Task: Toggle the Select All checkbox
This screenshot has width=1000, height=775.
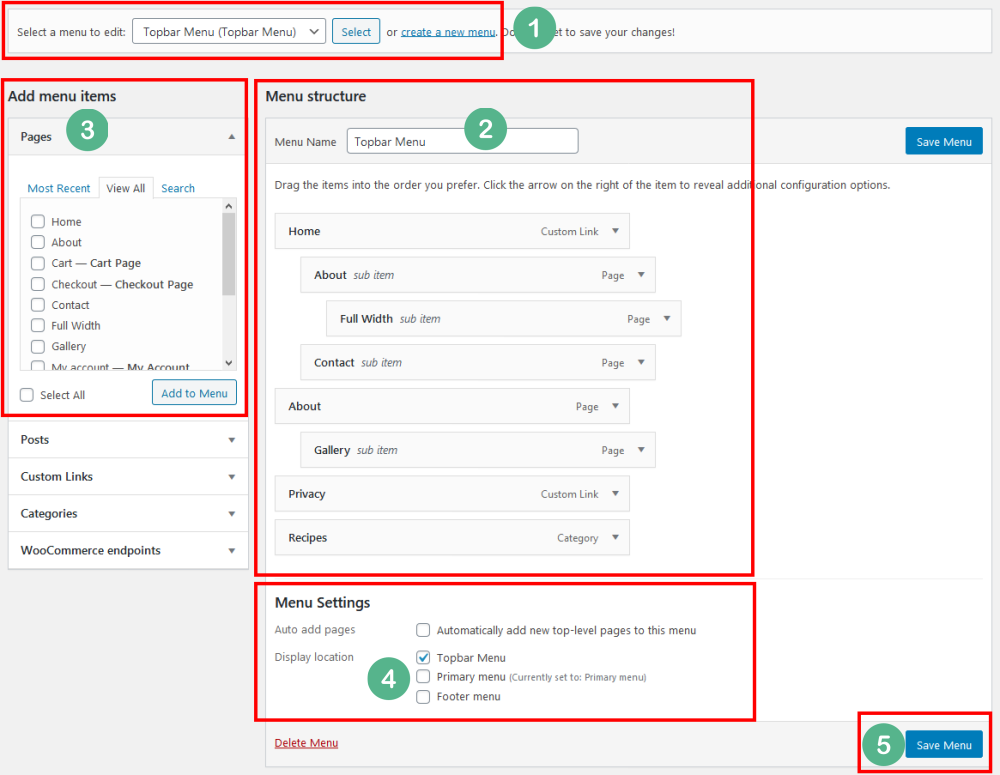Action: point(27,395)
